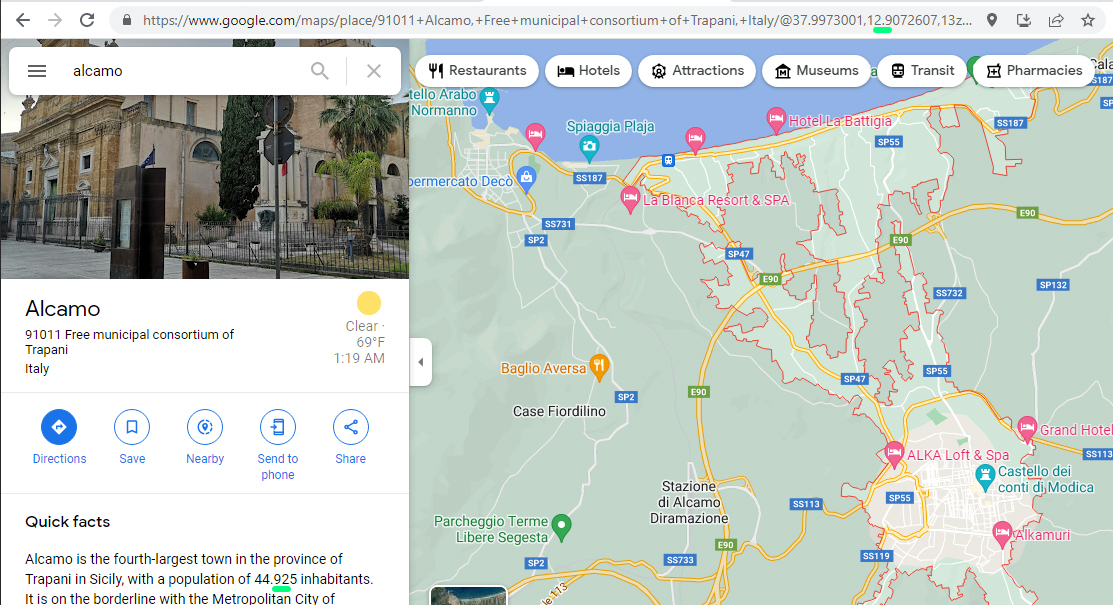Click the Directions icon button
The image size is (1113, 605).
[x=59, y=427]
